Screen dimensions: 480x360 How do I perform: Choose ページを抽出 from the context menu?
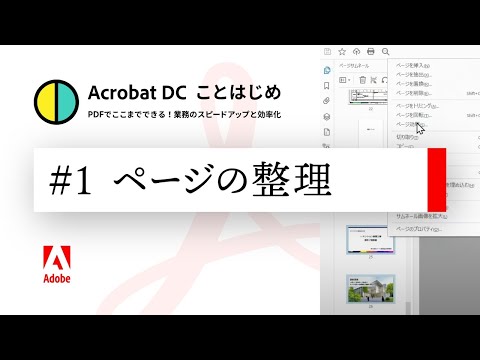pyautogui.click(x=413, y=75)
